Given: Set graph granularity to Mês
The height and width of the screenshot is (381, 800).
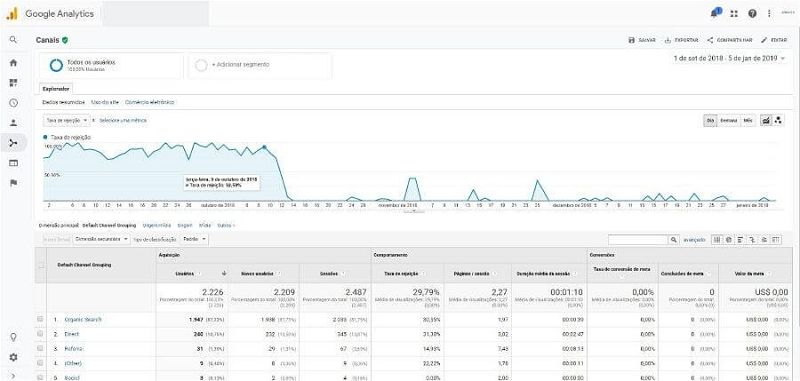Looking at the screenshot, I should point(747,120).
